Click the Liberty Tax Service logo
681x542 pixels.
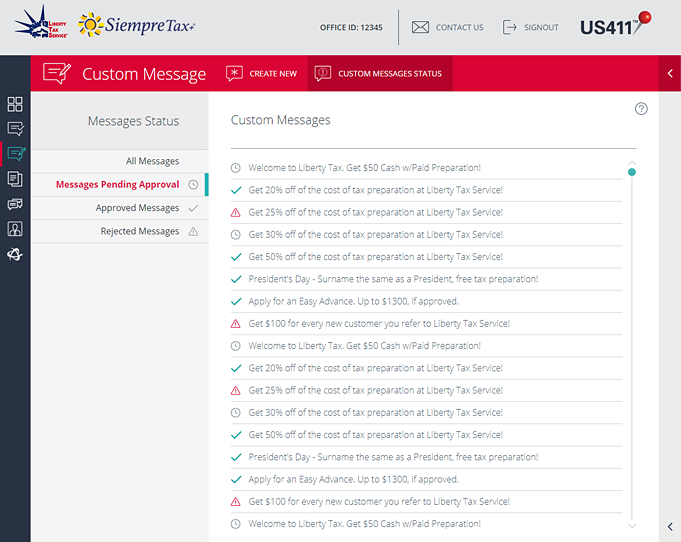pyautogui.click(x=40, y=23)
